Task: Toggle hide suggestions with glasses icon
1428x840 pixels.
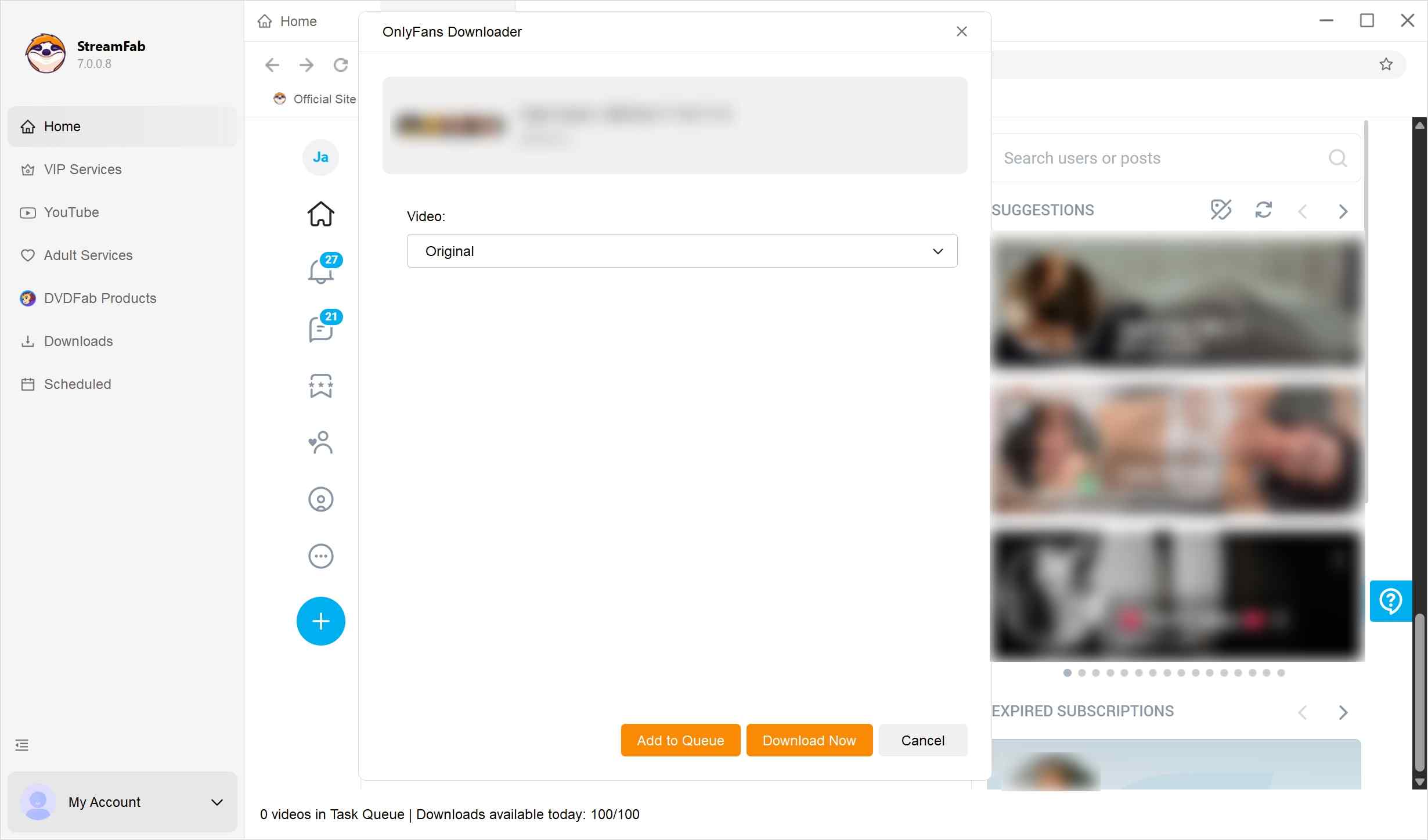Action: pyautogui.click(x=1221, y=210)
